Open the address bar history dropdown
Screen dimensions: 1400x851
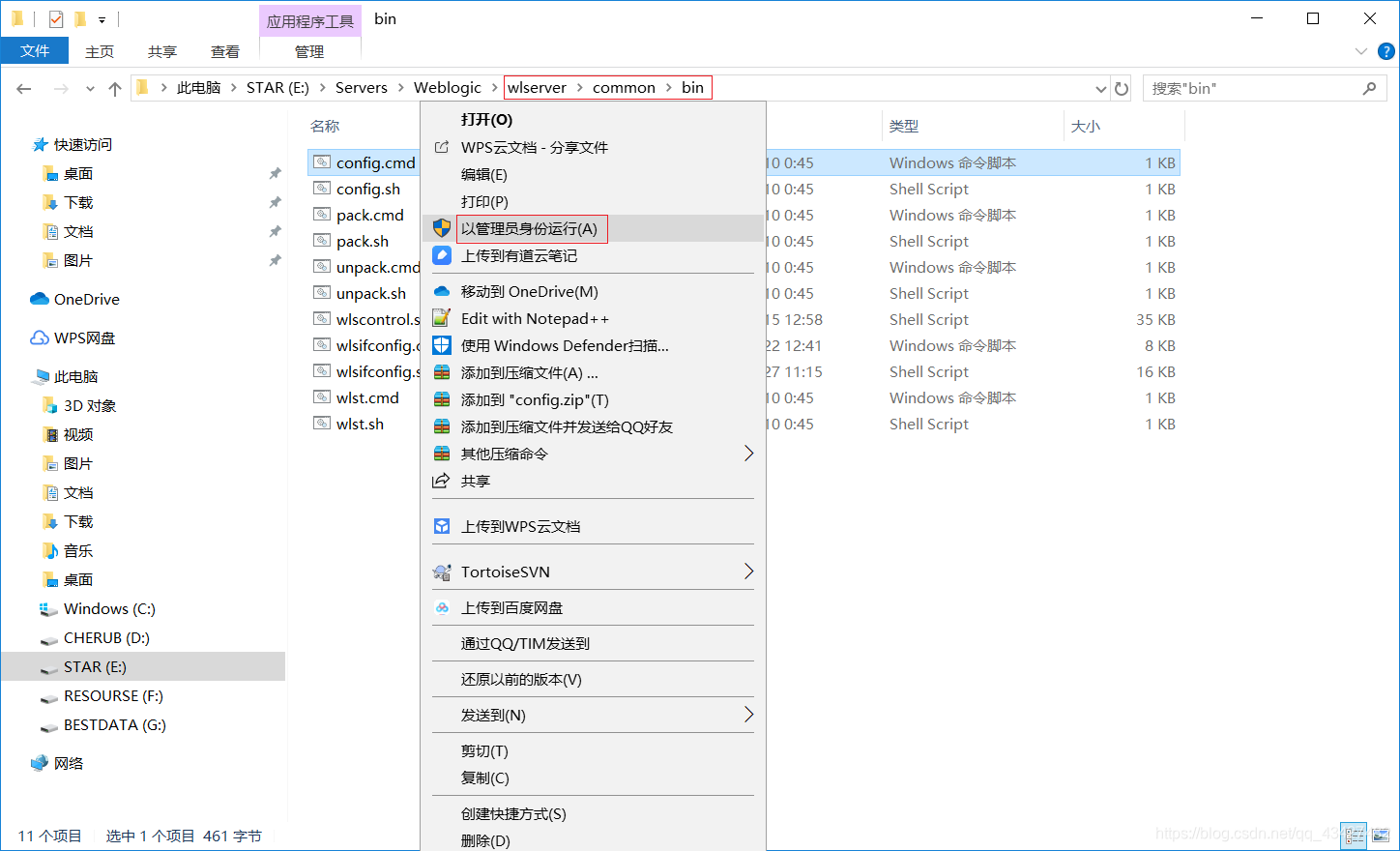tap(1100, 88)
